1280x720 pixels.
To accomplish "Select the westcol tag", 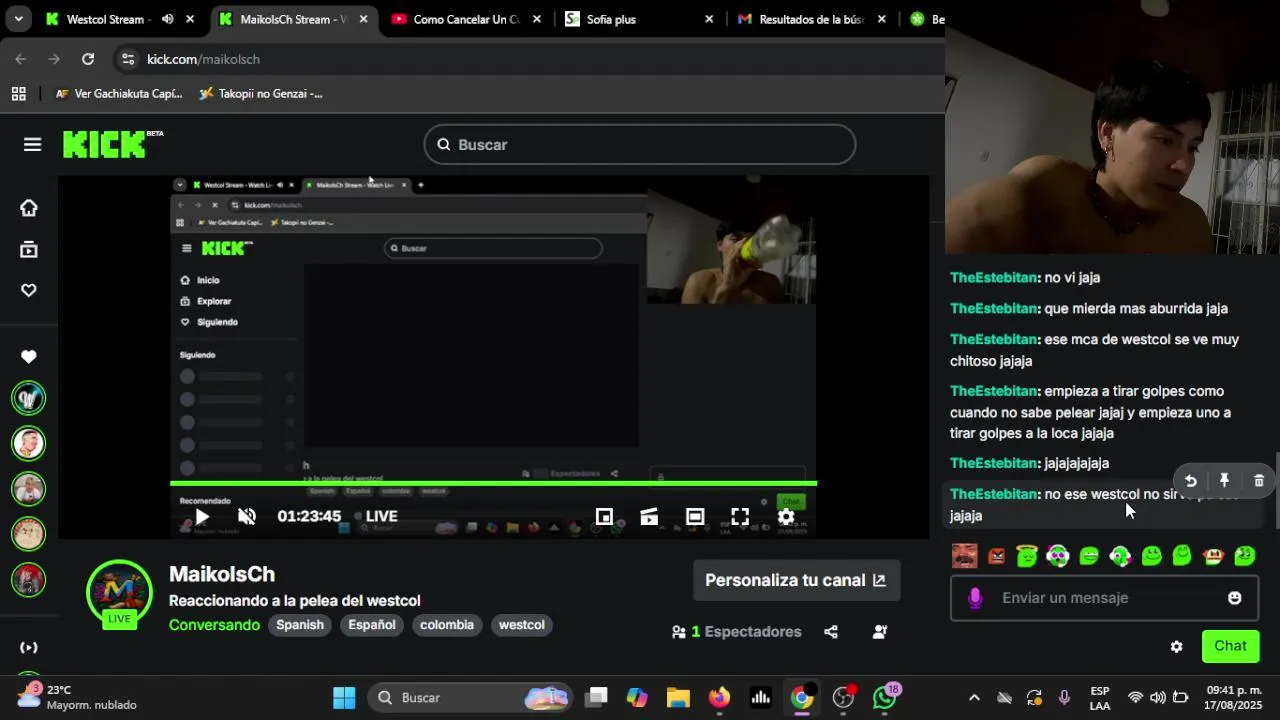I will (522, 625).
